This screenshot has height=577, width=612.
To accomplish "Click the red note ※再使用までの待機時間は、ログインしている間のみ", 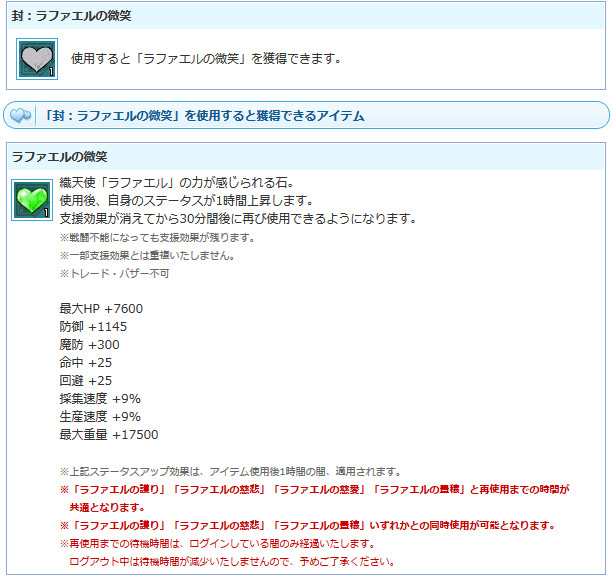I will coord(217,543).
